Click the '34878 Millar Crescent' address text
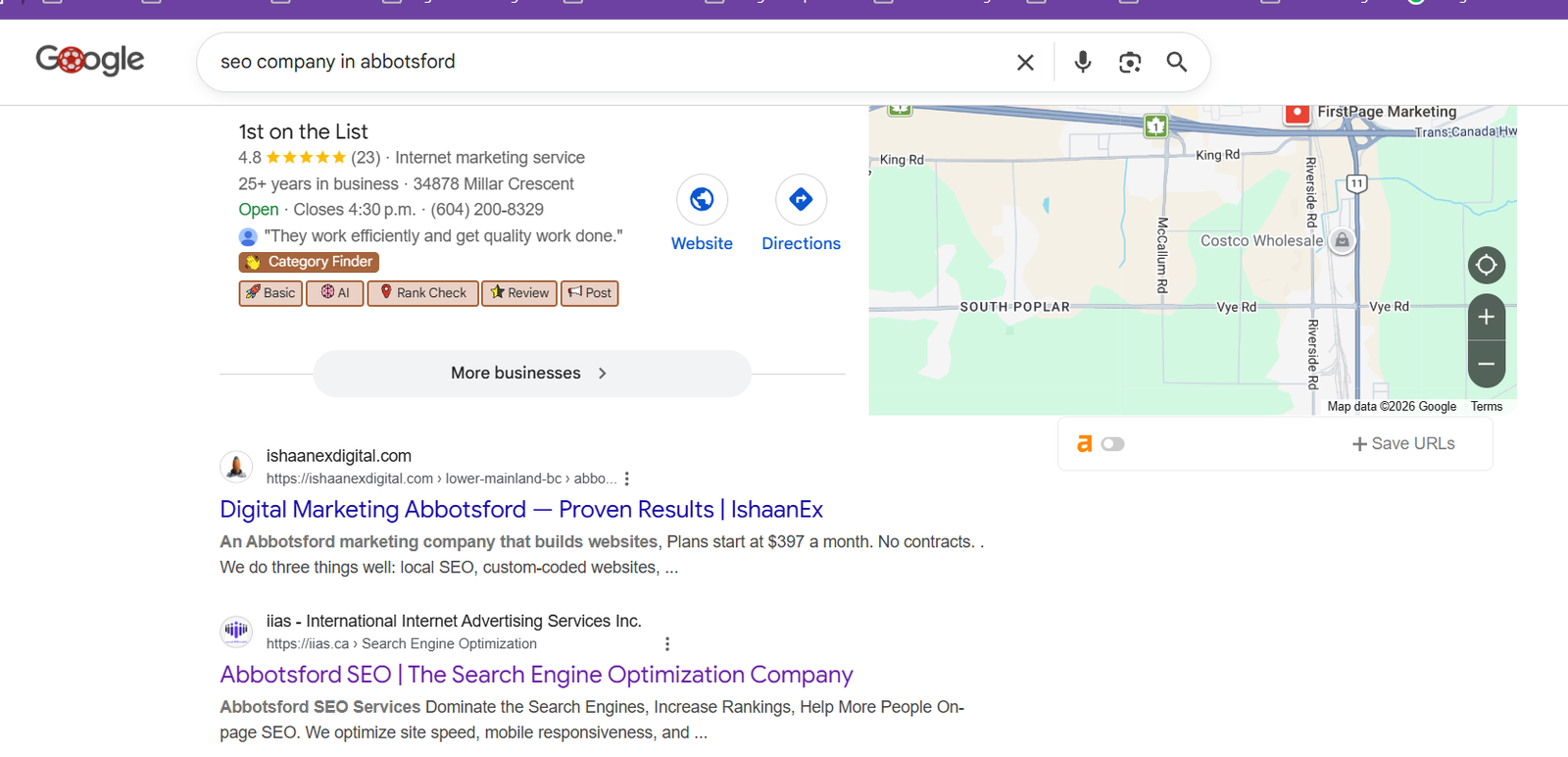The image size is (1568, 757). click(x=494, y=184)
